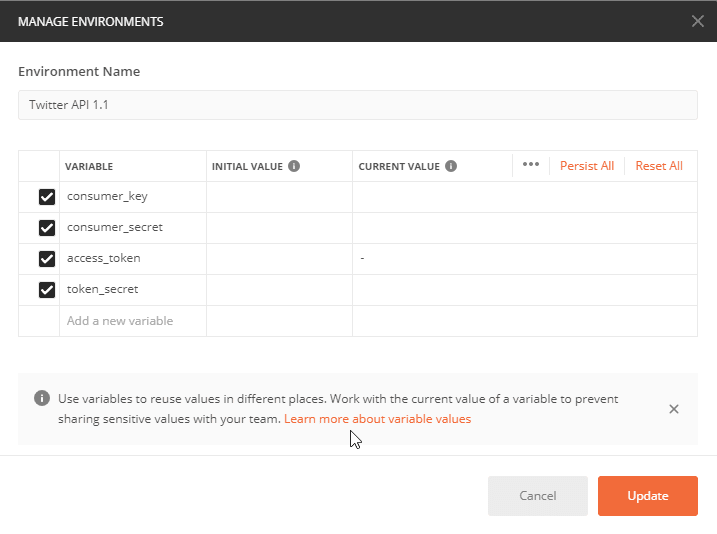Viewport: 717px width, 534px height.
Task: Edit consumer_secret initial value cell
Action: [x=279, y=228]
